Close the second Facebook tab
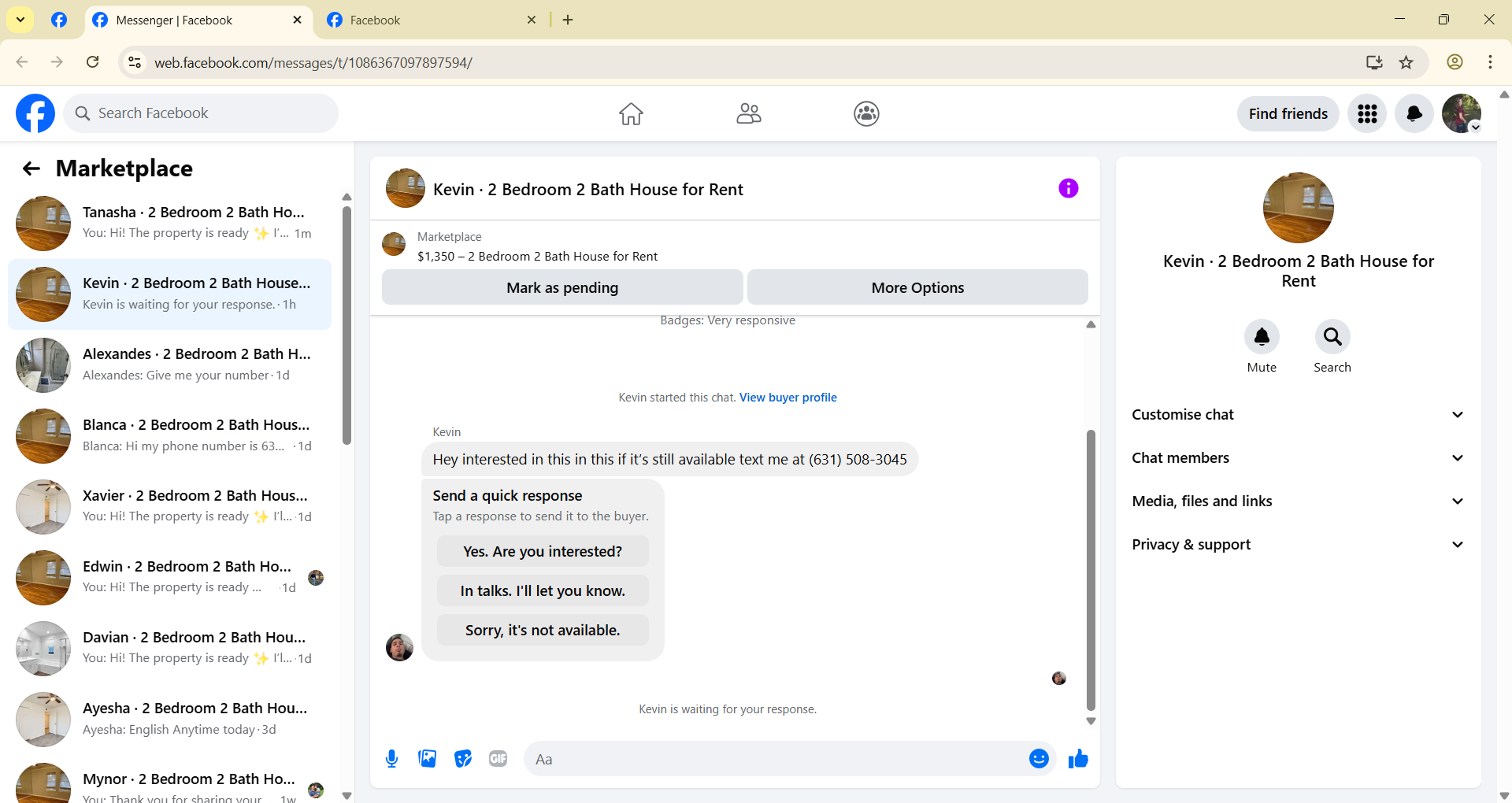The height and width of the screenshot is (803, 1512). coord(532,20)
